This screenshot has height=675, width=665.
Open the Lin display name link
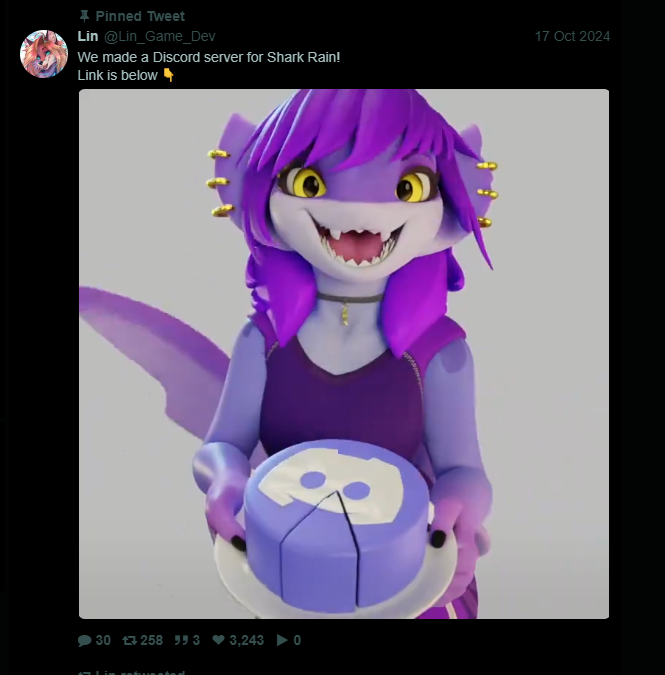click(x=88, y=36)
